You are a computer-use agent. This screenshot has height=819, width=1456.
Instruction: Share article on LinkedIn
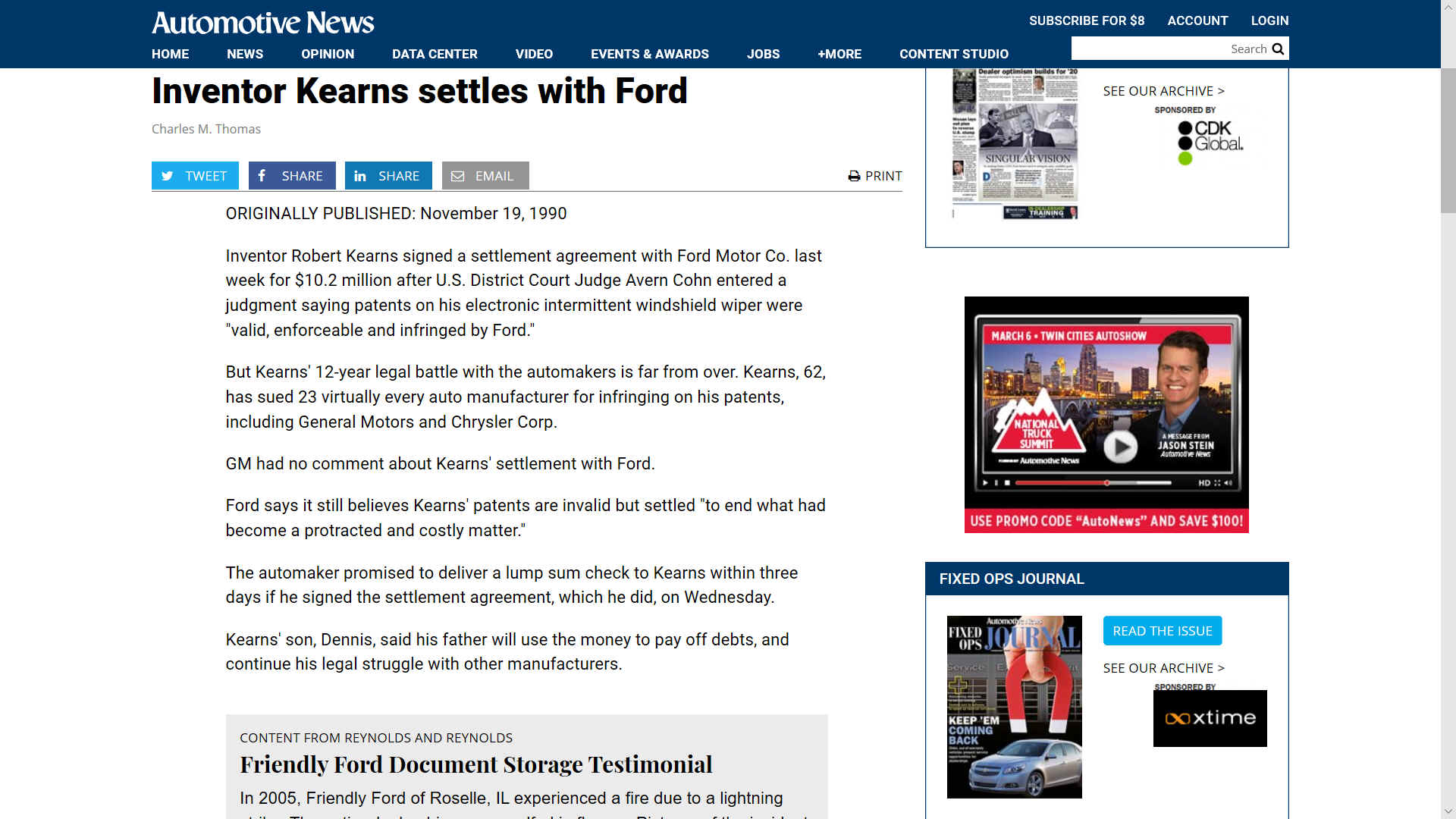(388, 176)
